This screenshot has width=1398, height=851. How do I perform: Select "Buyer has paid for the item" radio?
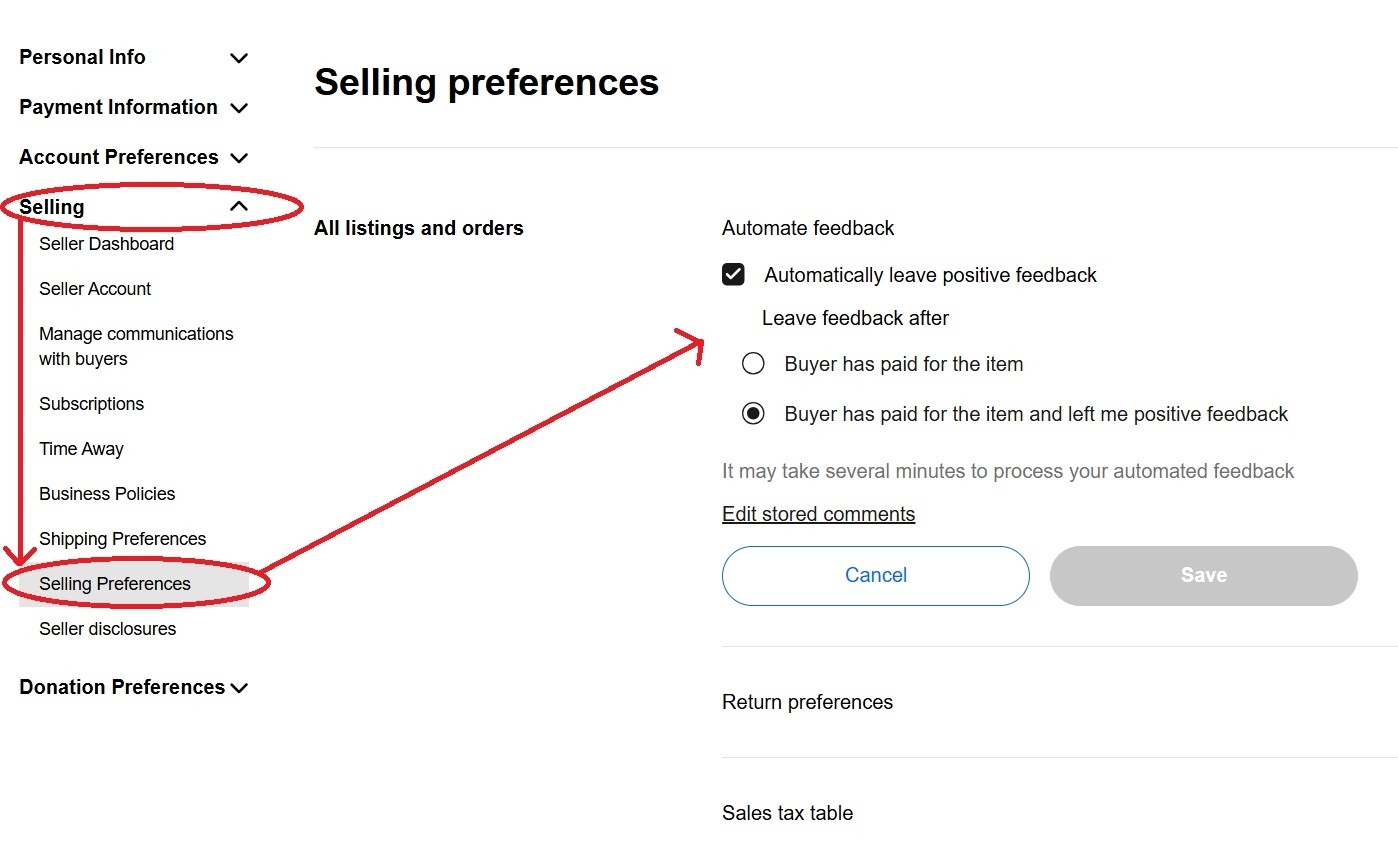click(753, 364)
